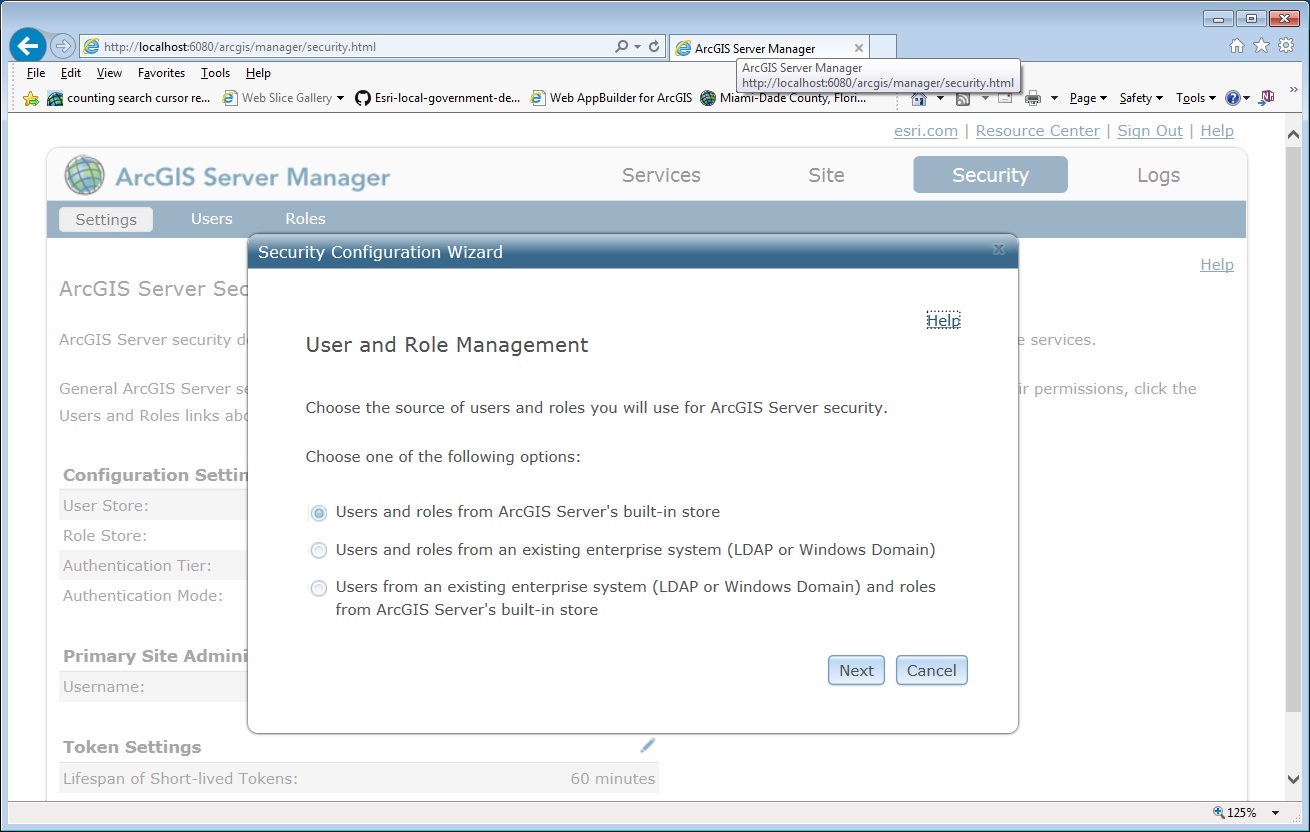Click the Next button in wizard

856,670
